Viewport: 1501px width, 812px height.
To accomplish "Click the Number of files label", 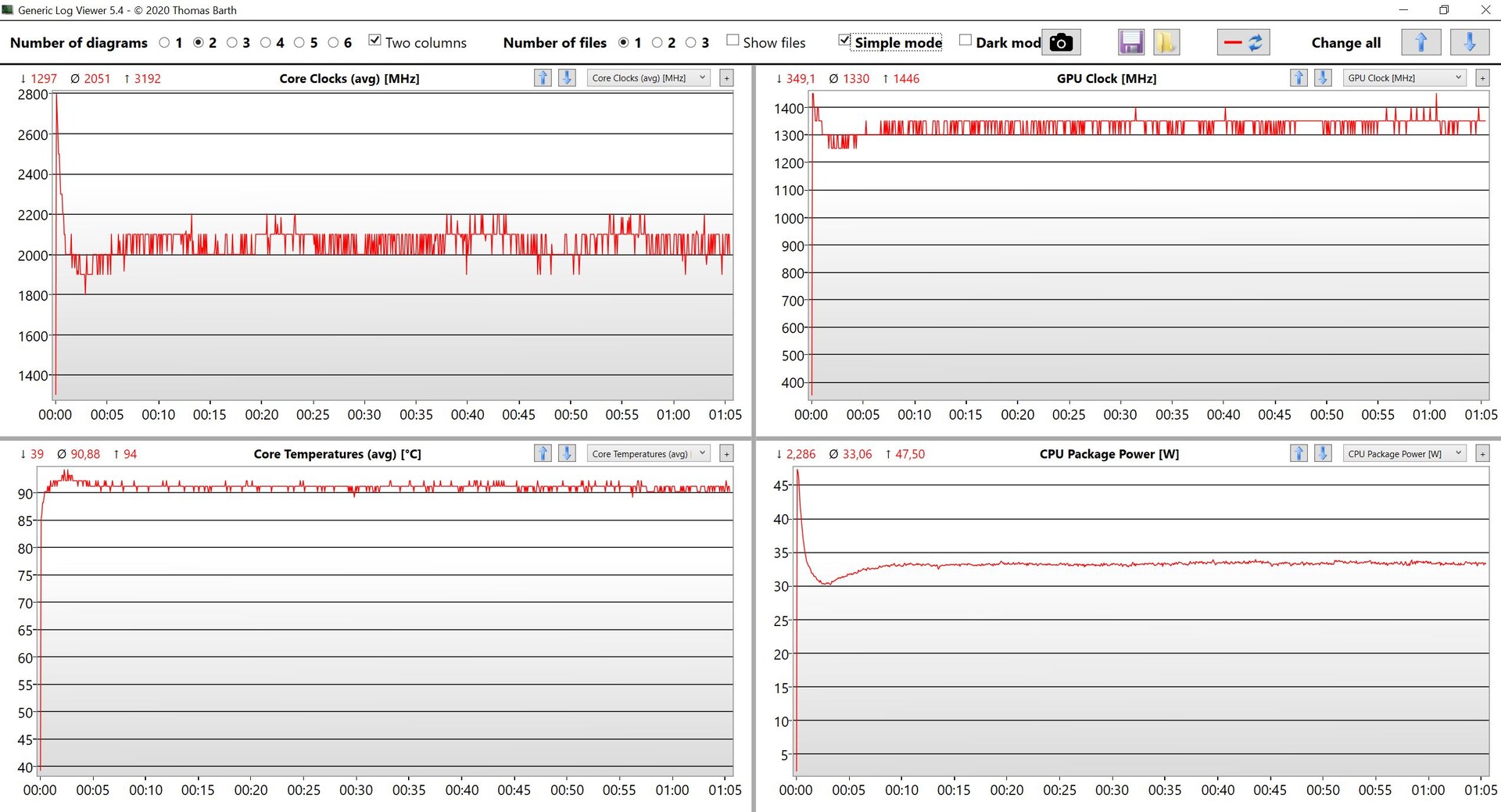I will pyautogui.click(x=555, y=43).
